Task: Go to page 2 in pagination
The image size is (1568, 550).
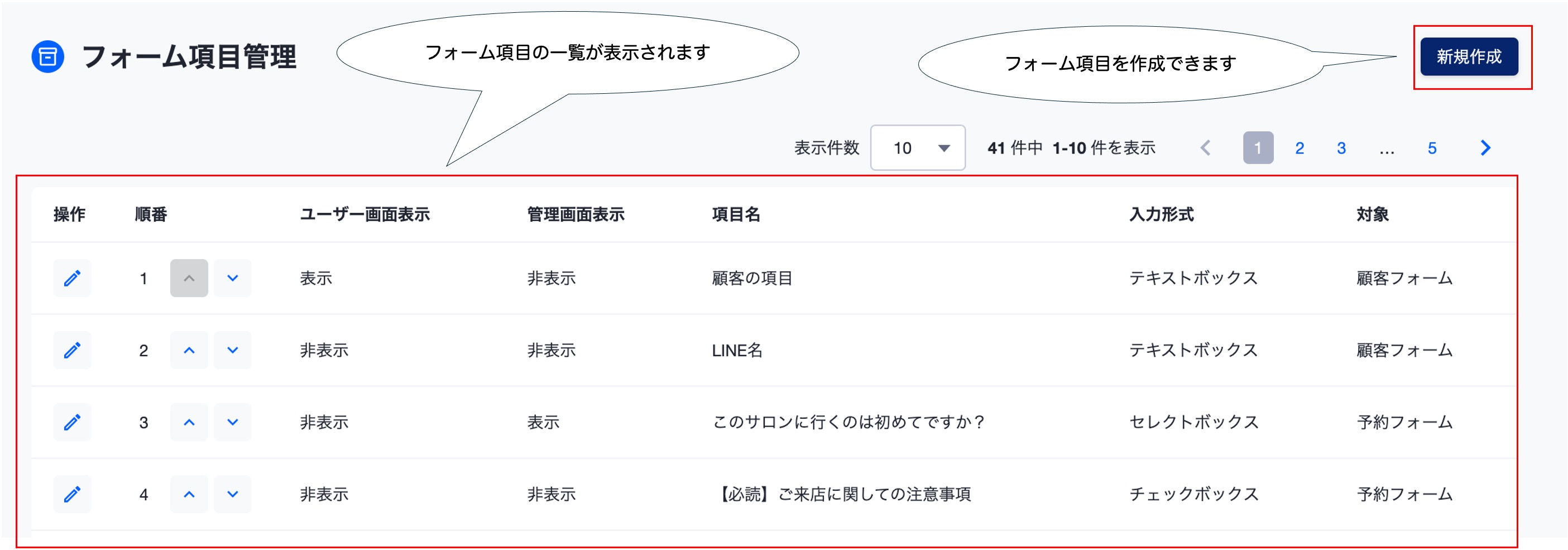Action: (1299, 148)
